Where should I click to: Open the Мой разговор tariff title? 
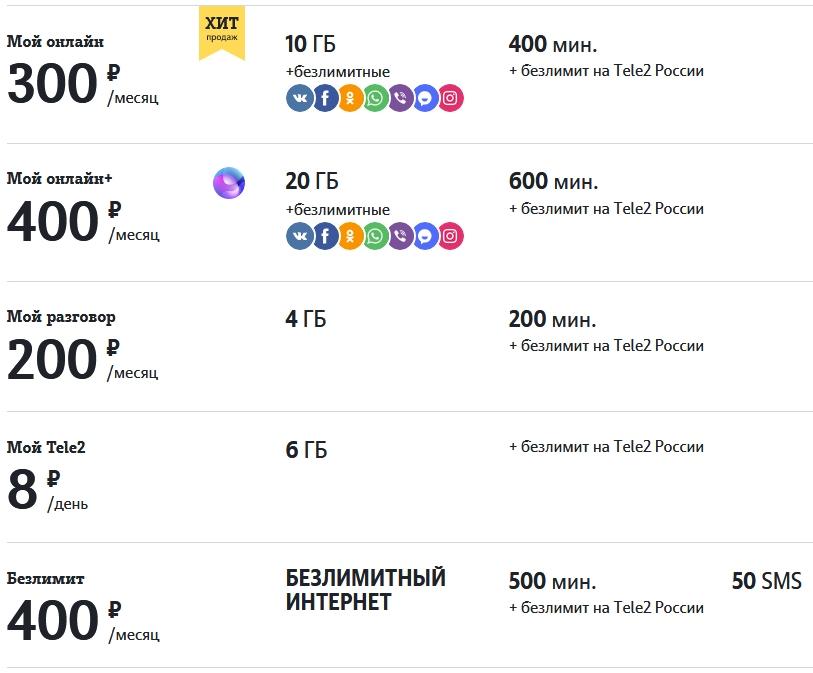(61, 317)
